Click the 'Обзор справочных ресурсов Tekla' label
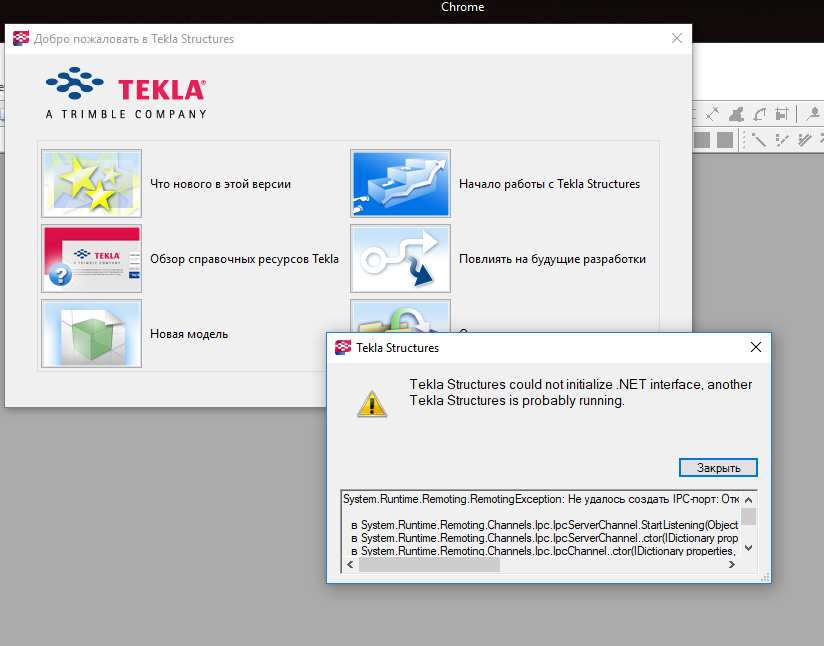Image resolution: width=824 pixels, height=646 pixels. tap(244, 259)
